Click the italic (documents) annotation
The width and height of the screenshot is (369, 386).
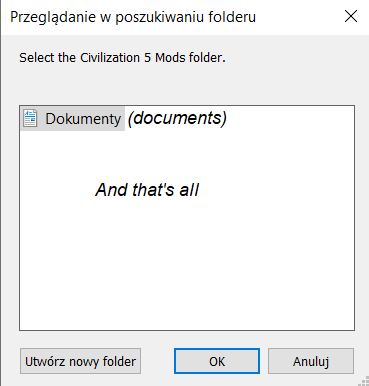177,118
